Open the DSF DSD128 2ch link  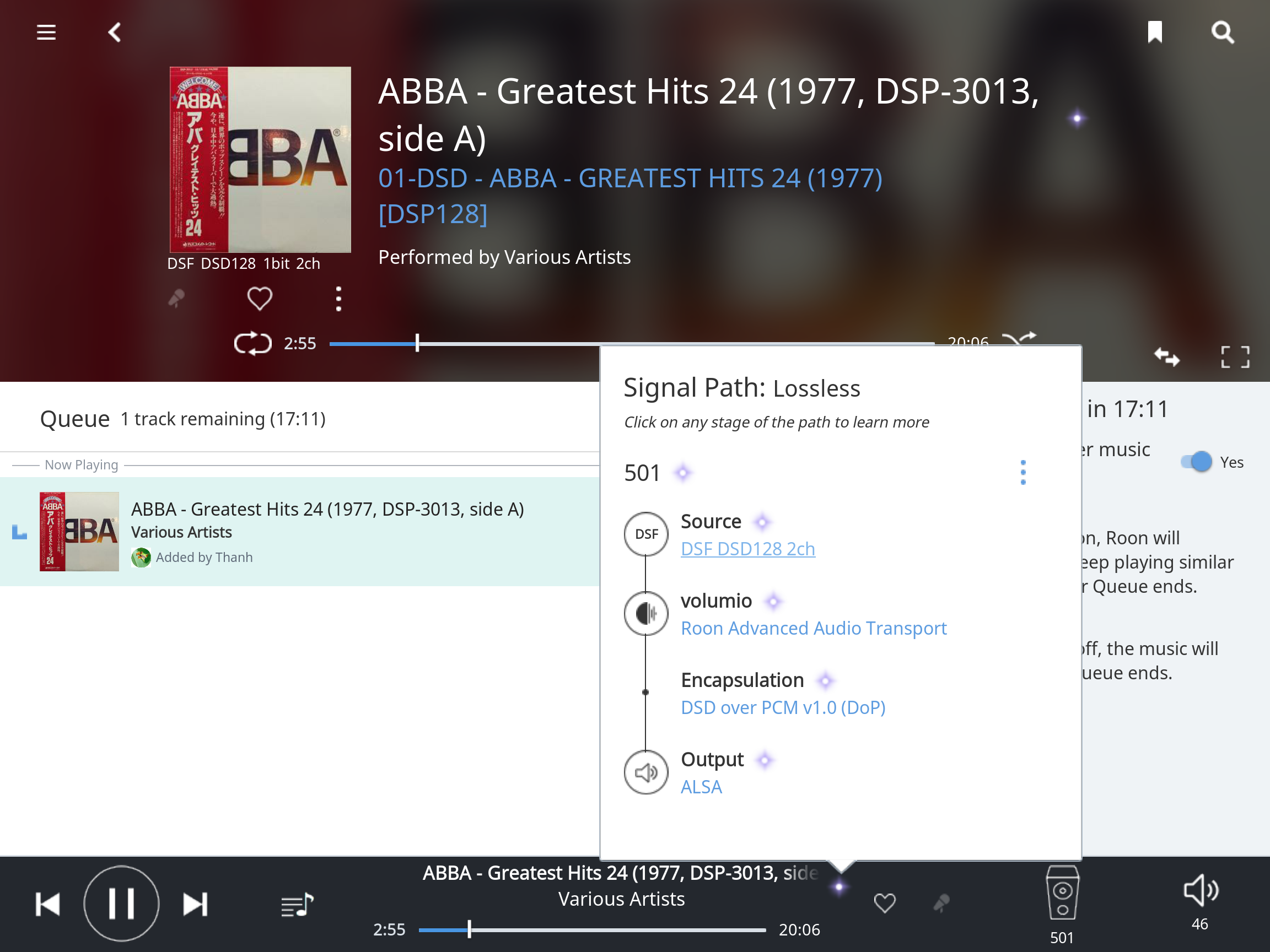[747, 549]
